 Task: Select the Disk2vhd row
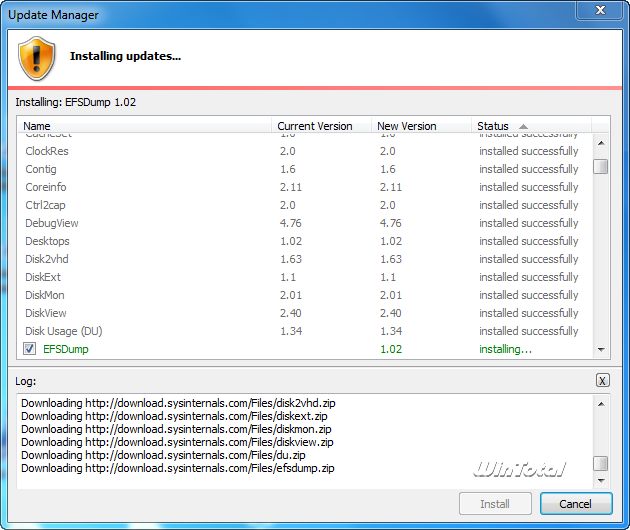click(305, 259)
